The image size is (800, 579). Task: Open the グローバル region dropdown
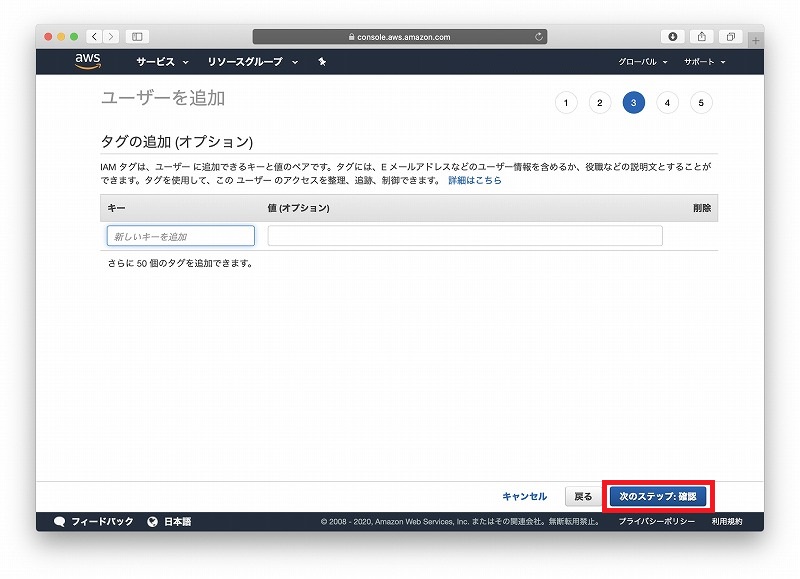(x=643, y=62)
